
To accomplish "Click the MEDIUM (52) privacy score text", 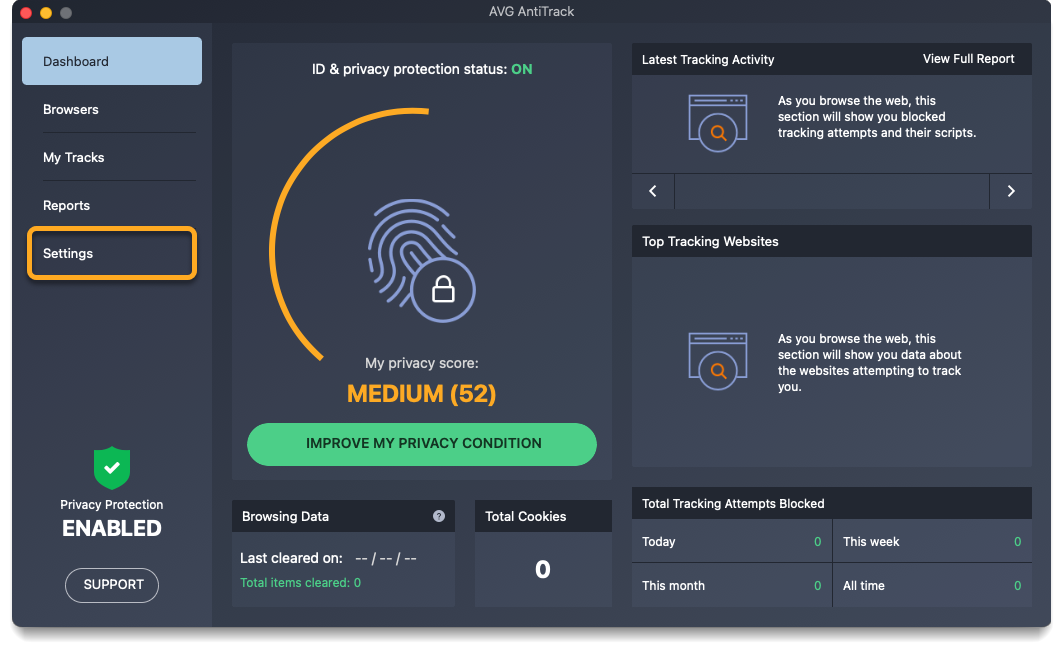I will coord(421,394).
